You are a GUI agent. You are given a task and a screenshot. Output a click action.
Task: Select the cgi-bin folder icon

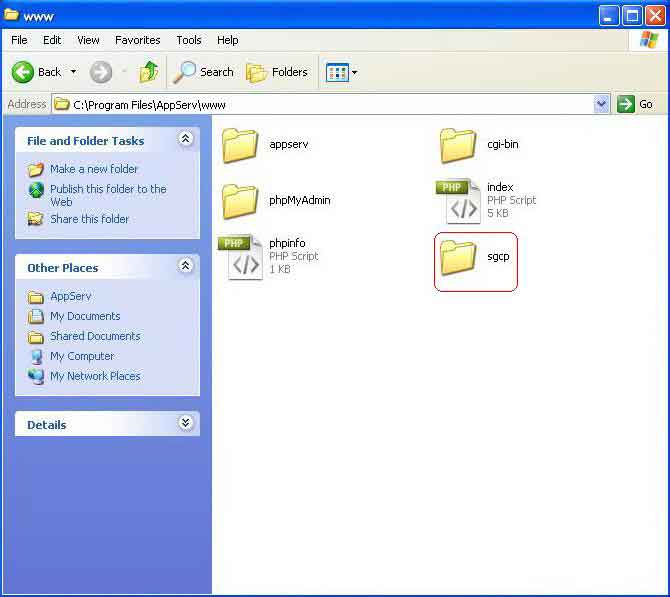coord(458,146)
